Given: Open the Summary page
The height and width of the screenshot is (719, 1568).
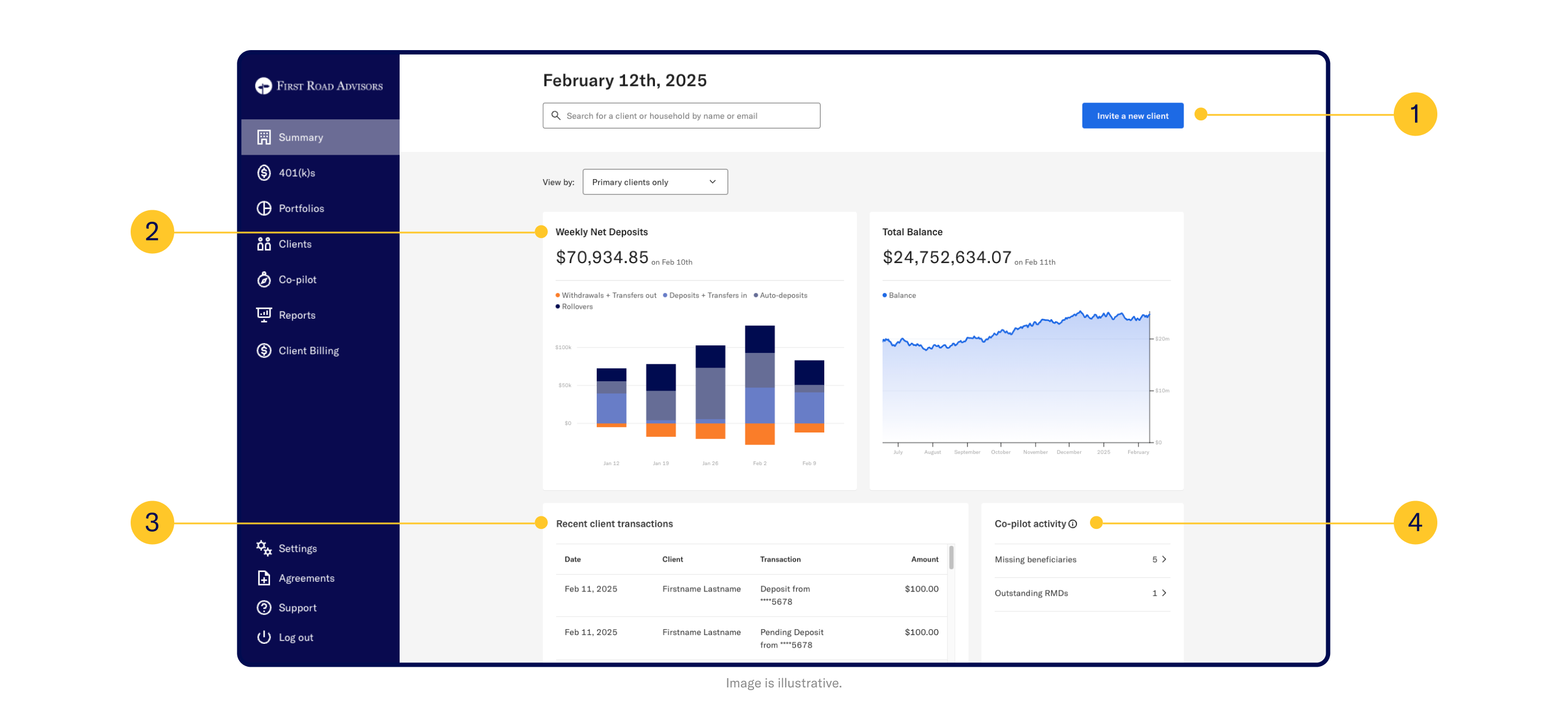Looking at the screenshot, I should click(320, 137).
